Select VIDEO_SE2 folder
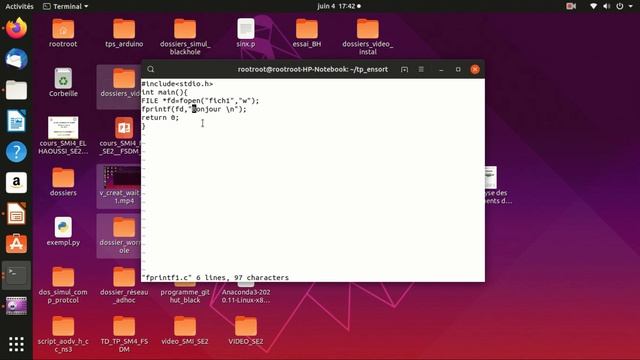This screenshot has width=640, height=360. point(246,331)
